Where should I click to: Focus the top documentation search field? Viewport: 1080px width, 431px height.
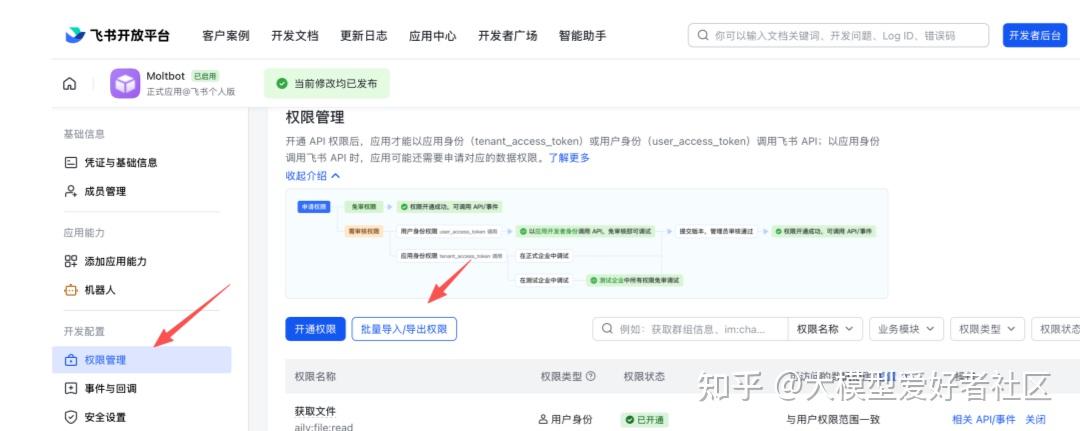838,35
